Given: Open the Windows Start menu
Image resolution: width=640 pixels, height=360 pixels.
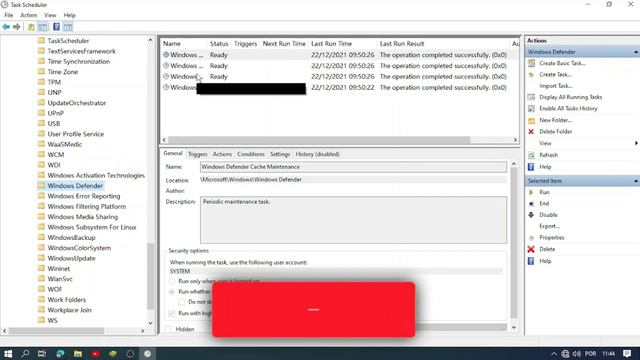Looking at the screenshot, I should click(8, 353).
